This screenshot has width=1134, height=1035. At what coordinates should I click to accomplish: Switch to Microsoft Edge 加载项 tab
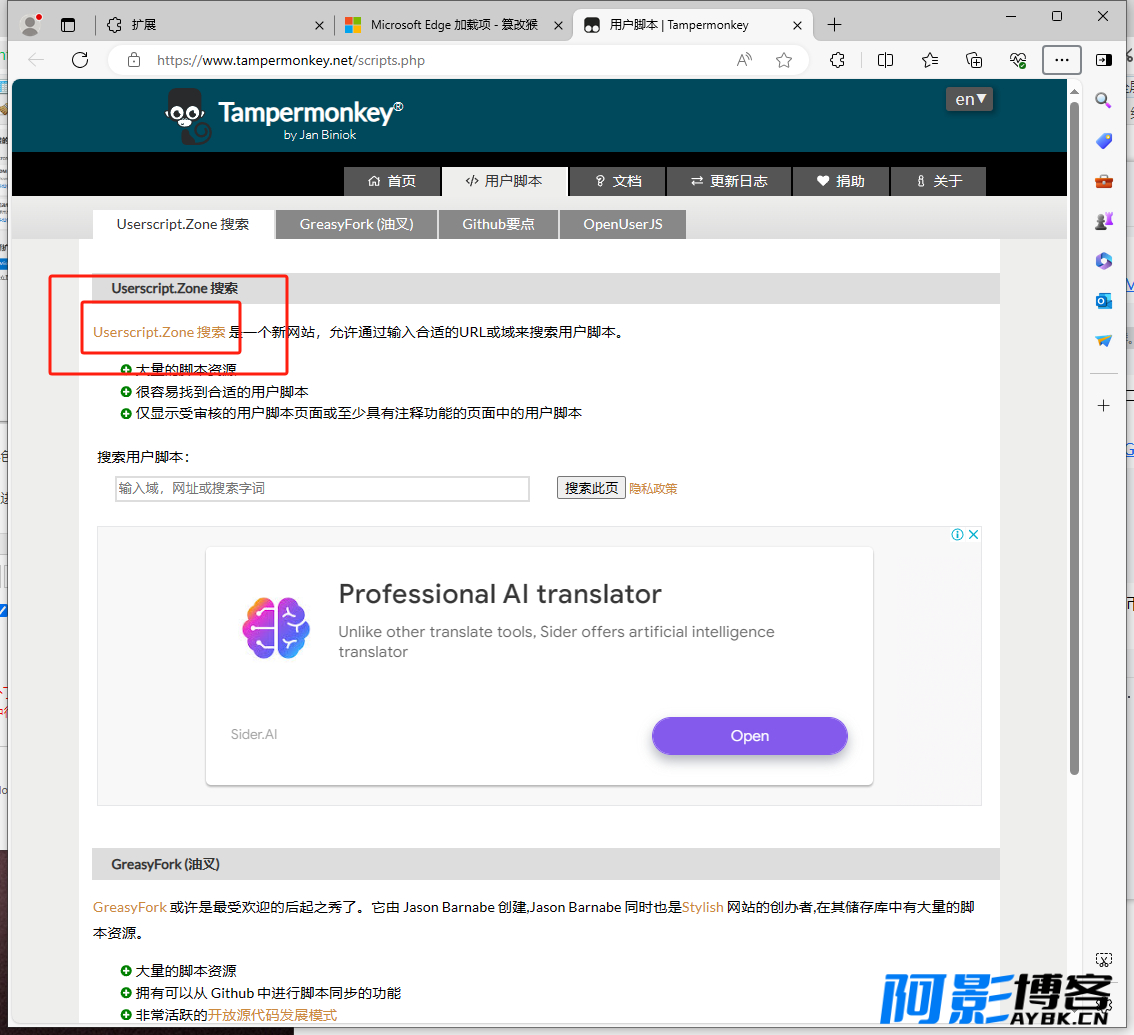[x=454, y=25]
